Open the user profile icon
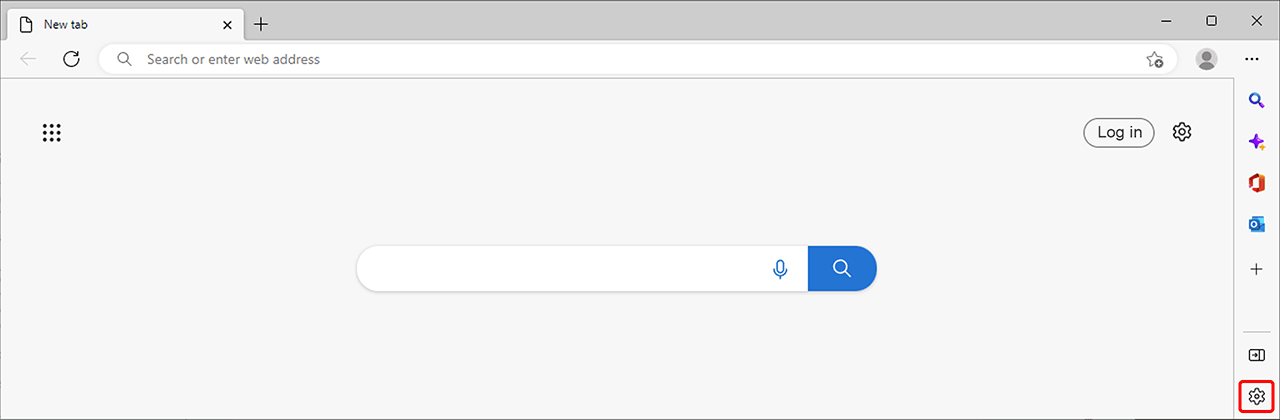 pyautogui.click(x=1207, y=60)
